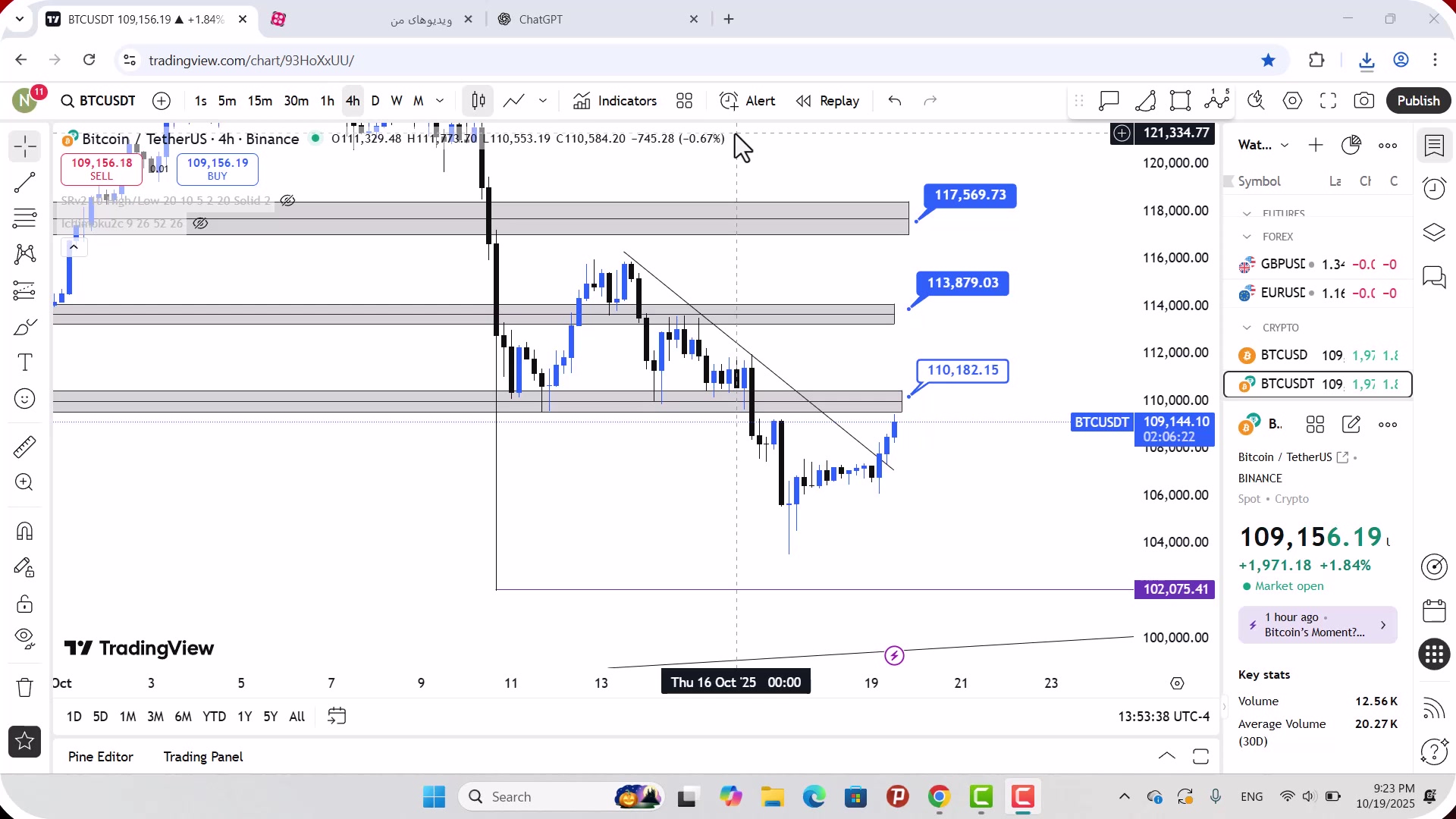Viewport: 1456px width, 819px height.
Task: Select the text annotation tool
Action: [25, 362]
